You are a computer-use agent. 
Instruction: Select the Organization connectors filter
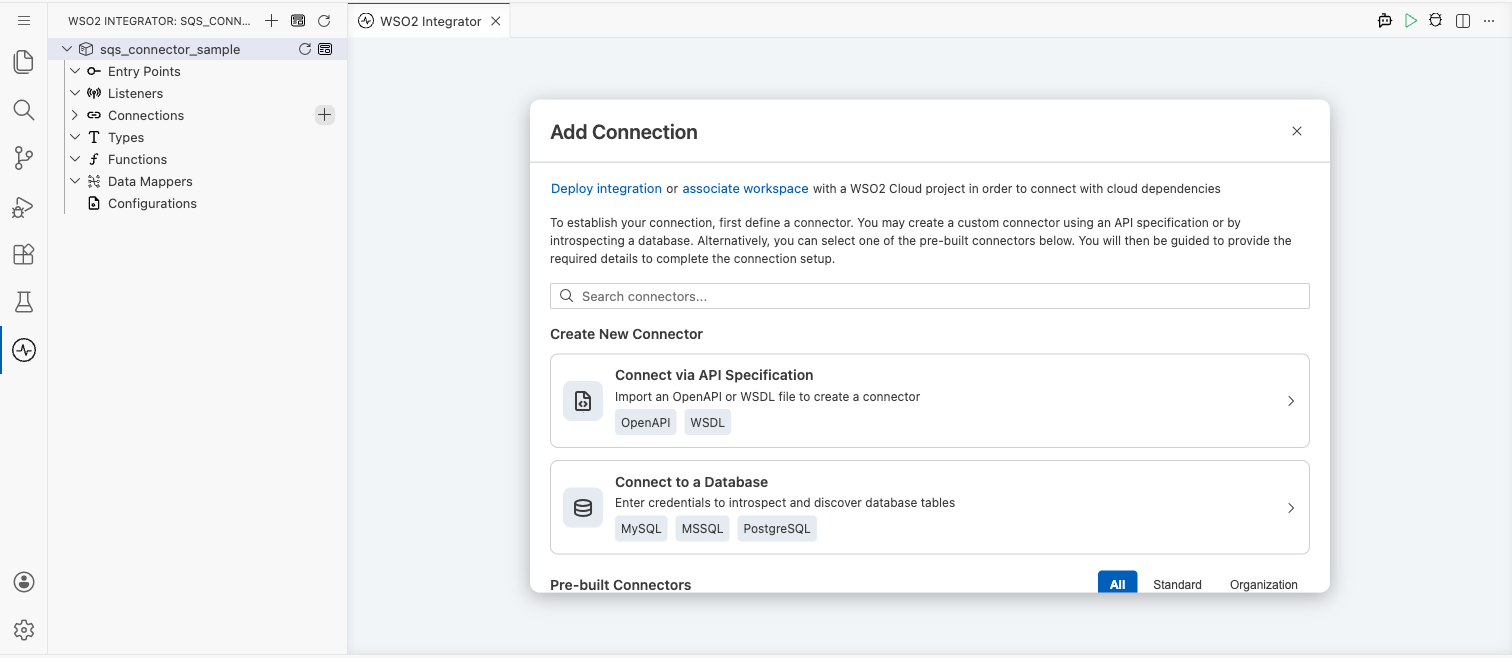pos(1264,584)
